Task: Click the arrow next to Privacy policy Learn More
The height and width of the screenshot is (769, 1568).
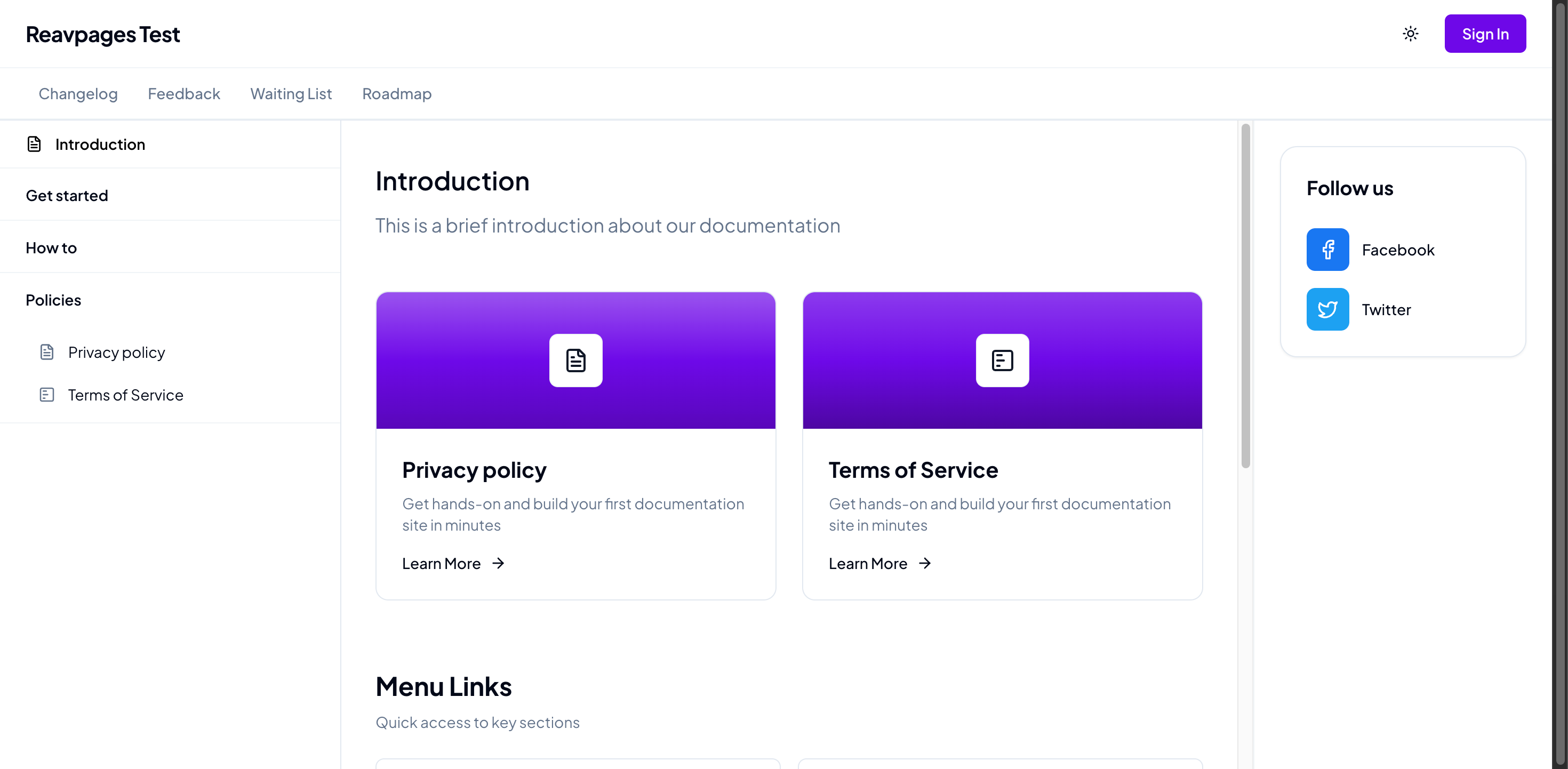Action: (499, 563)
